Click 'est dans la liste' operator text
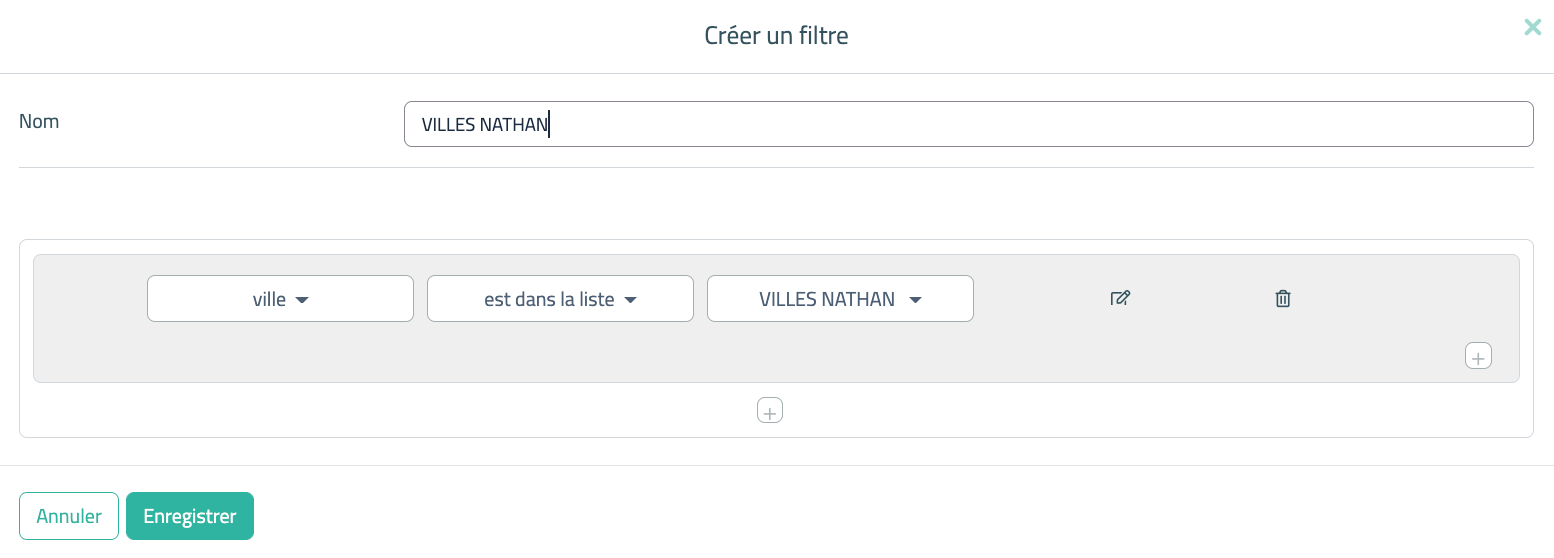Screen dimensions: 1554x558 [549, 299]
